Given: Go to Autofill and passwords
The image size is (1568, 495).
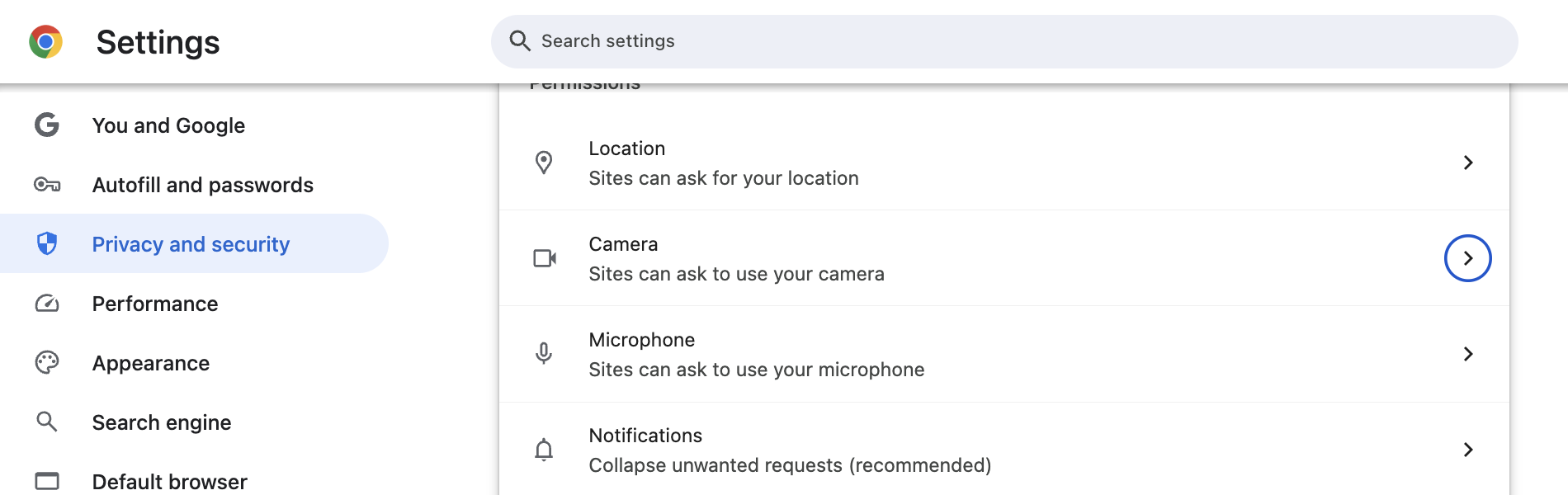Looking at the screenshot, I should [202, 185].
